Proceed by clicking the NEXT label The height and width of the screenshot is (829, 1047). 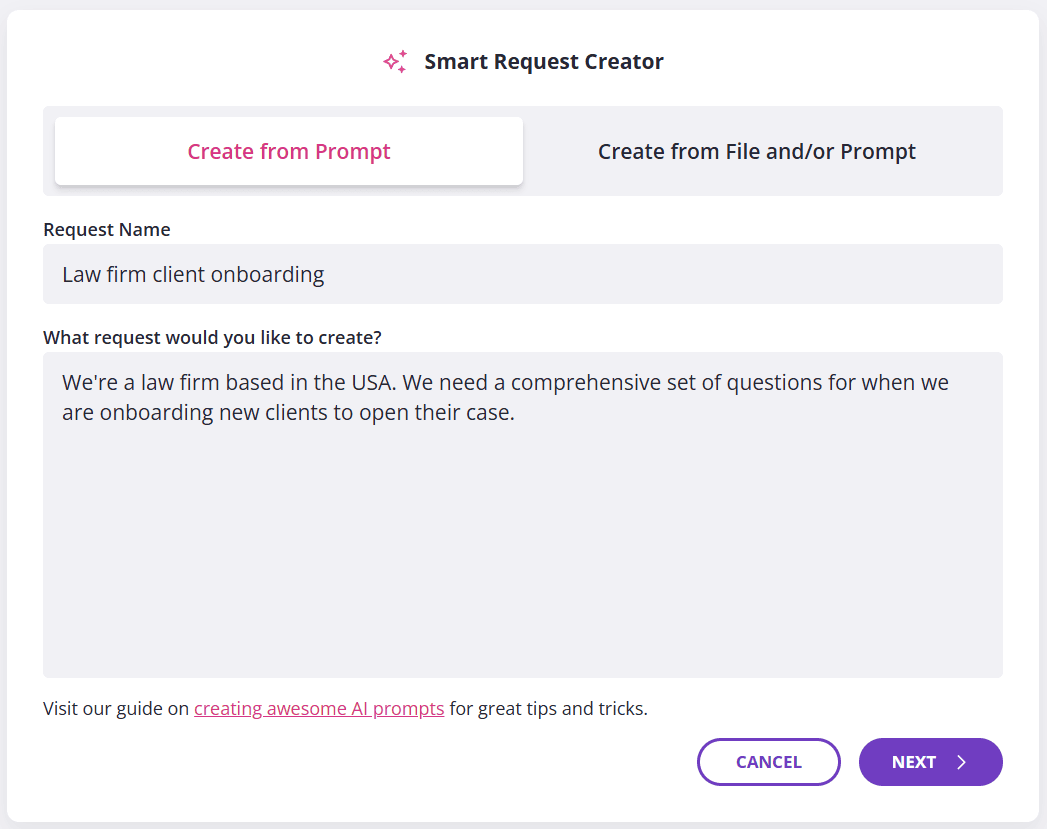click(x=913, y=762)
